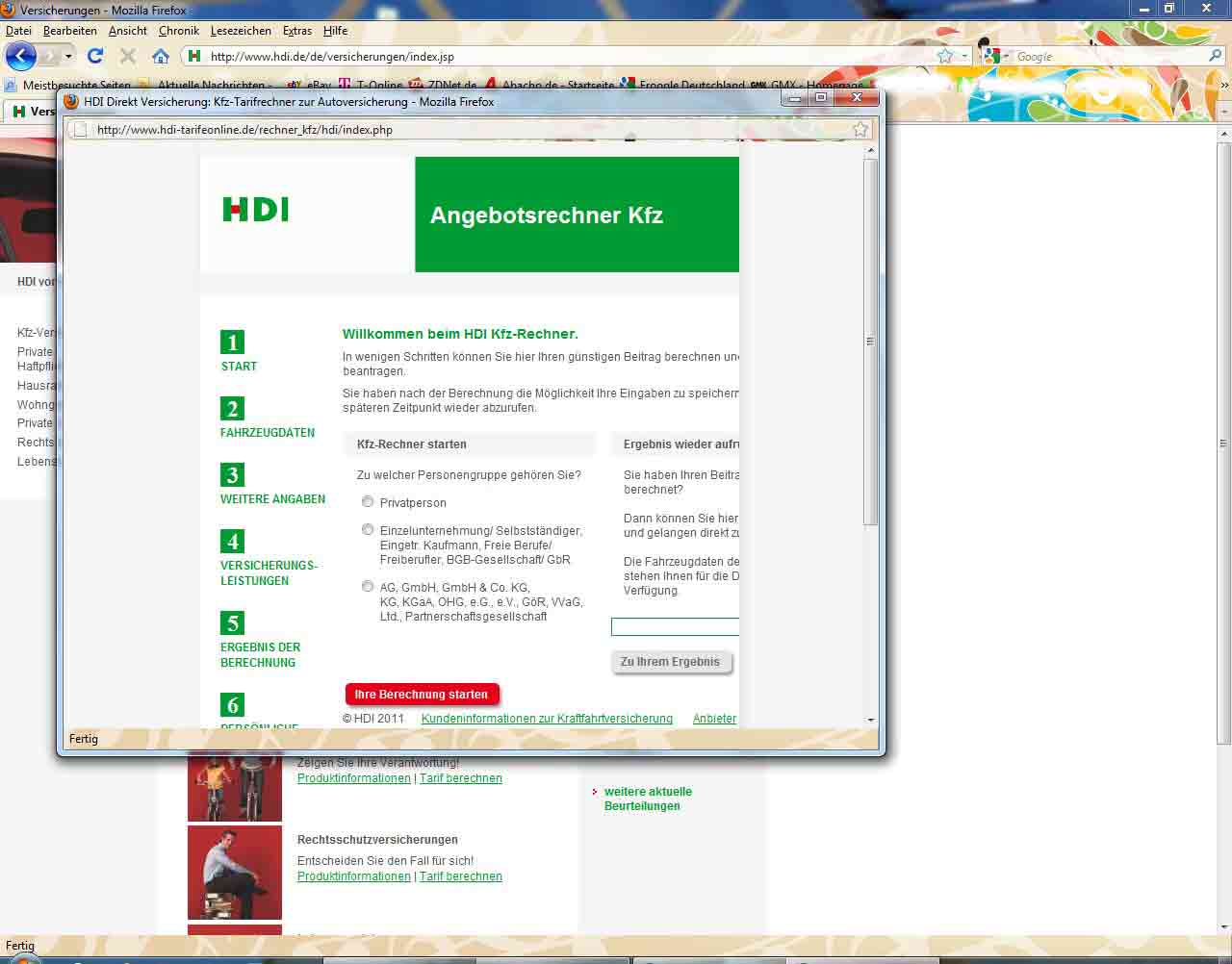Open the Lesezeichen menu
This screenshot has width=1232, height=964.
241,31
